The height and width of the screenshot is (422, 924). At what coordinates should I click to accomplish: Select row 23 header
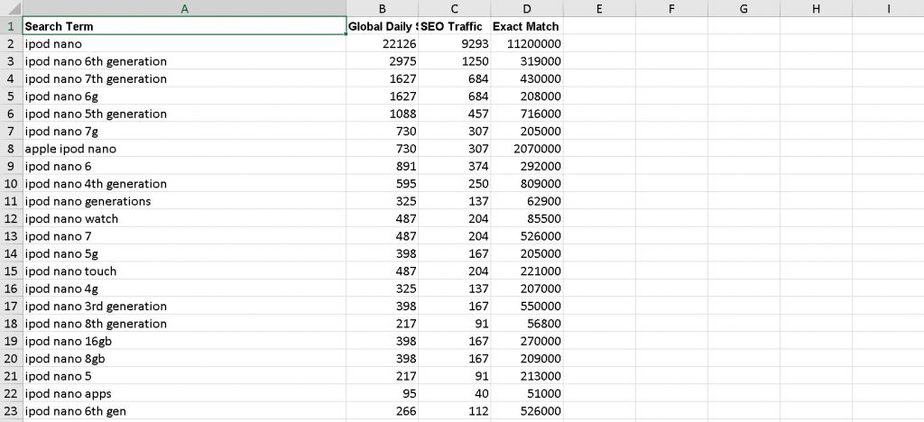(11, 411)
